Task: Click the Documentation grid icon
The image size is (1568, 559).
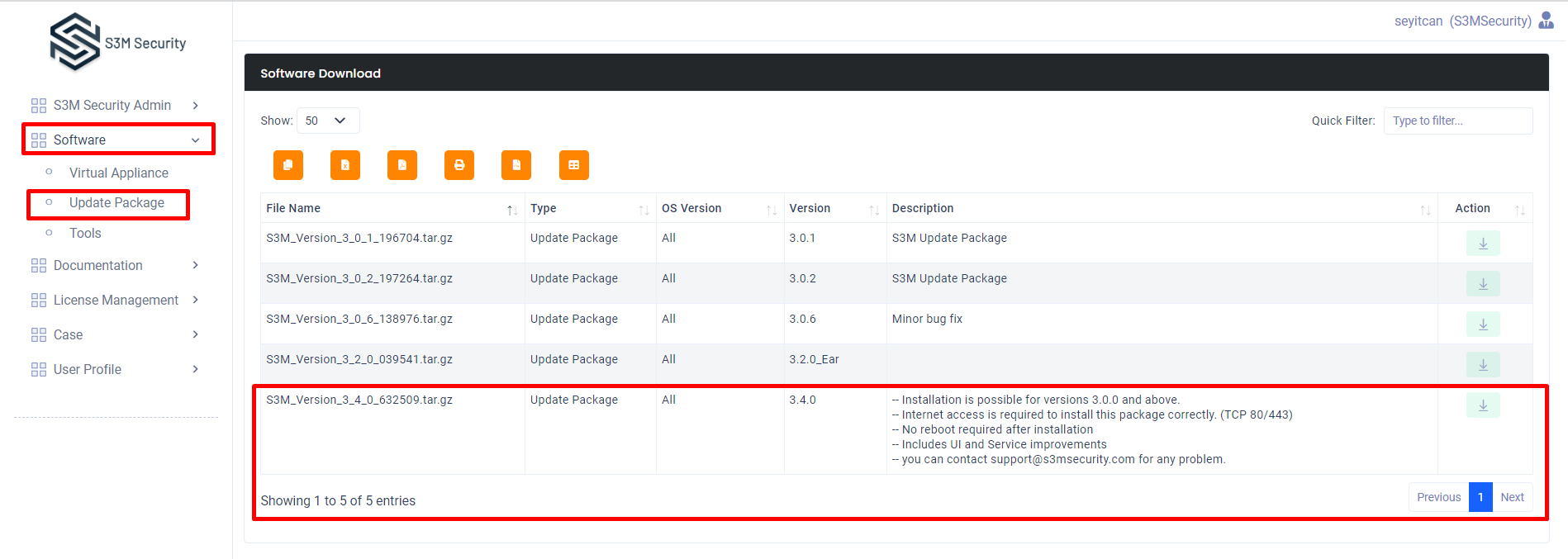Action: point(39,266)
